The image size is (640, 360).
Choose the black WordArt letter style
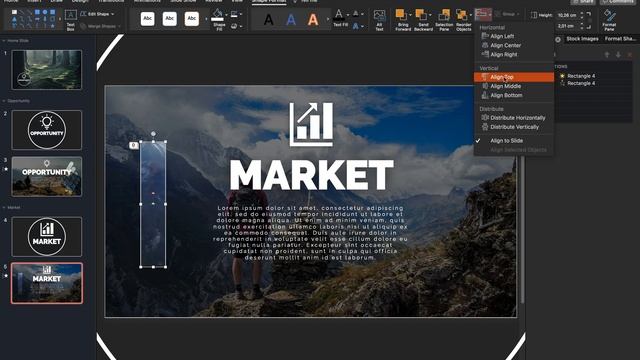tap(269, 19)
